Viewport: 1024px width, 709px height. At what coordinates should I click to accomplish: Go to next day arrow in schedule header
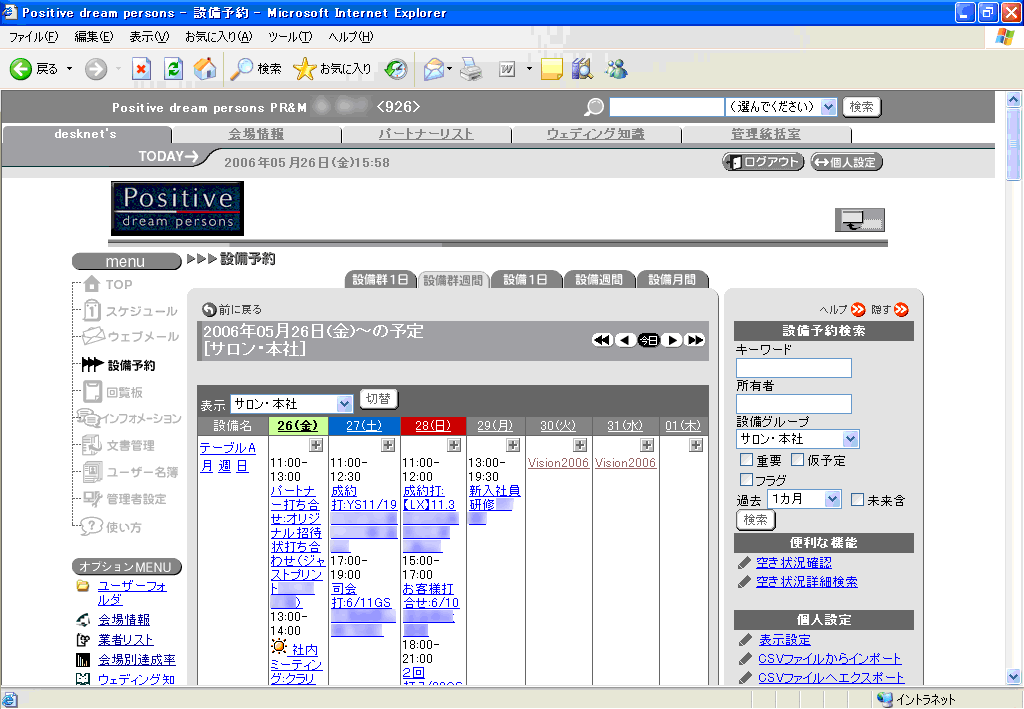tap(672, 340)
